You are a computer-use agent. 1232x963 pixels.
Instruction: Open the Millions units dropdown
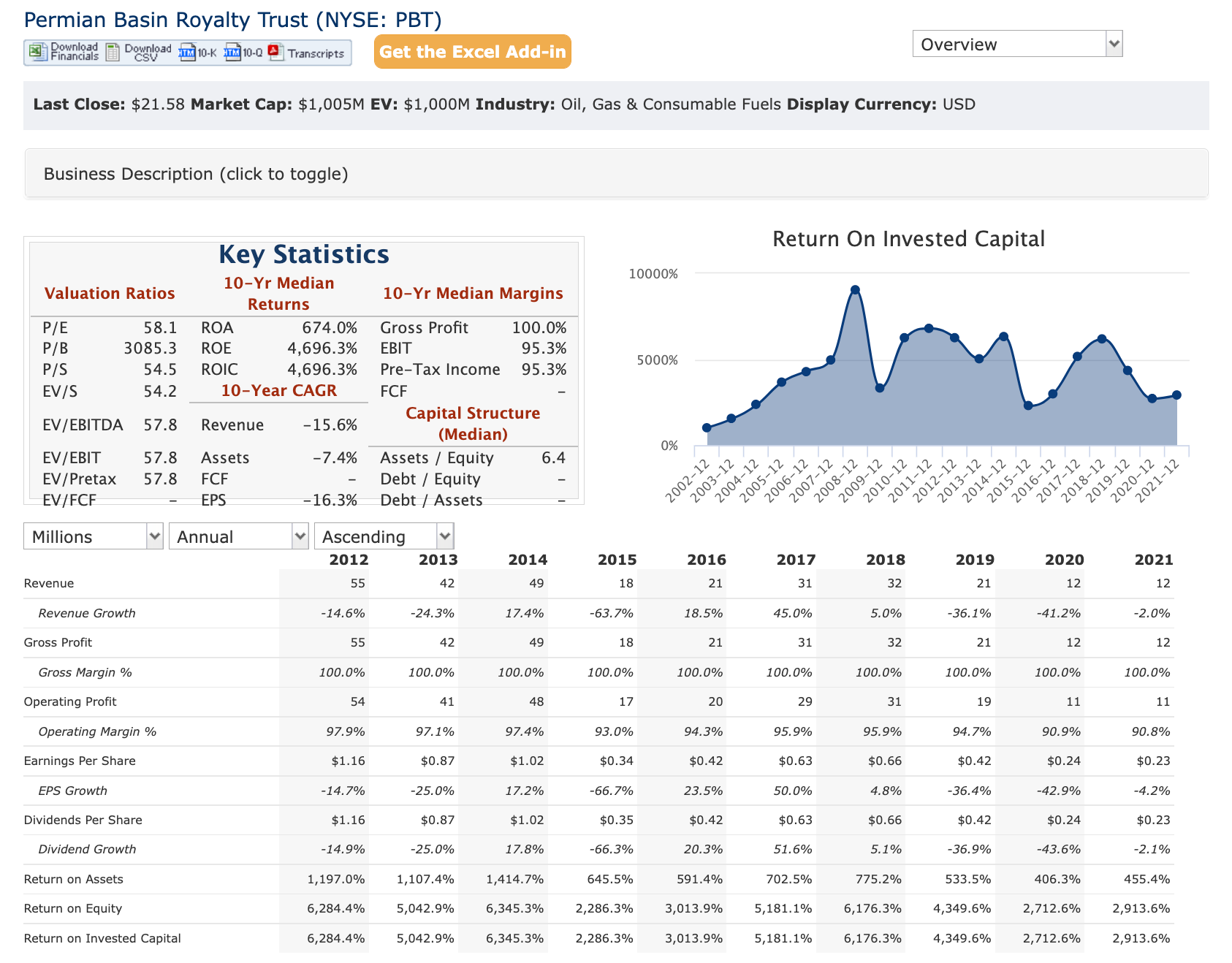pos(94,536)
